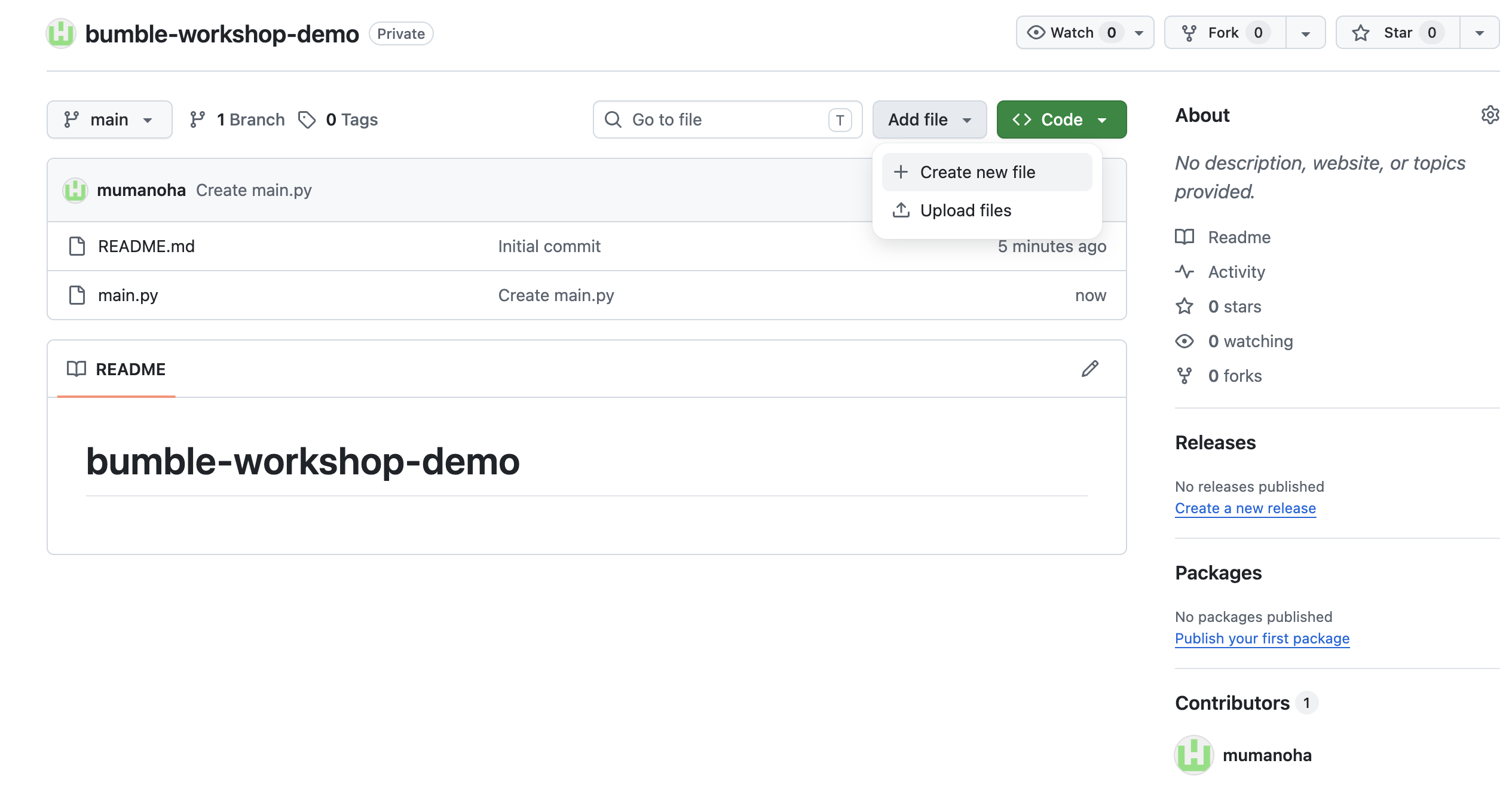
Task: Open the README.md file
Action: point(146,246)
